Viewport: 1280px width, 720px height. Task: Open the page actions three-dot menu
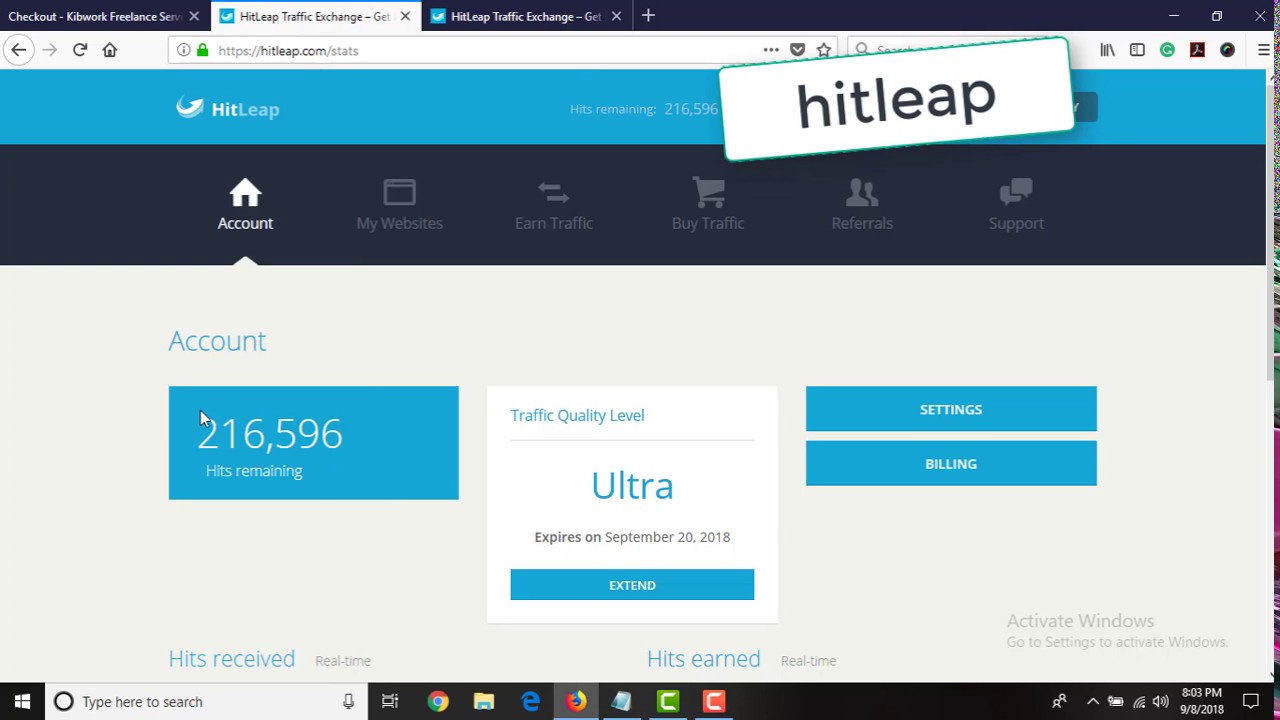point(771,50)
